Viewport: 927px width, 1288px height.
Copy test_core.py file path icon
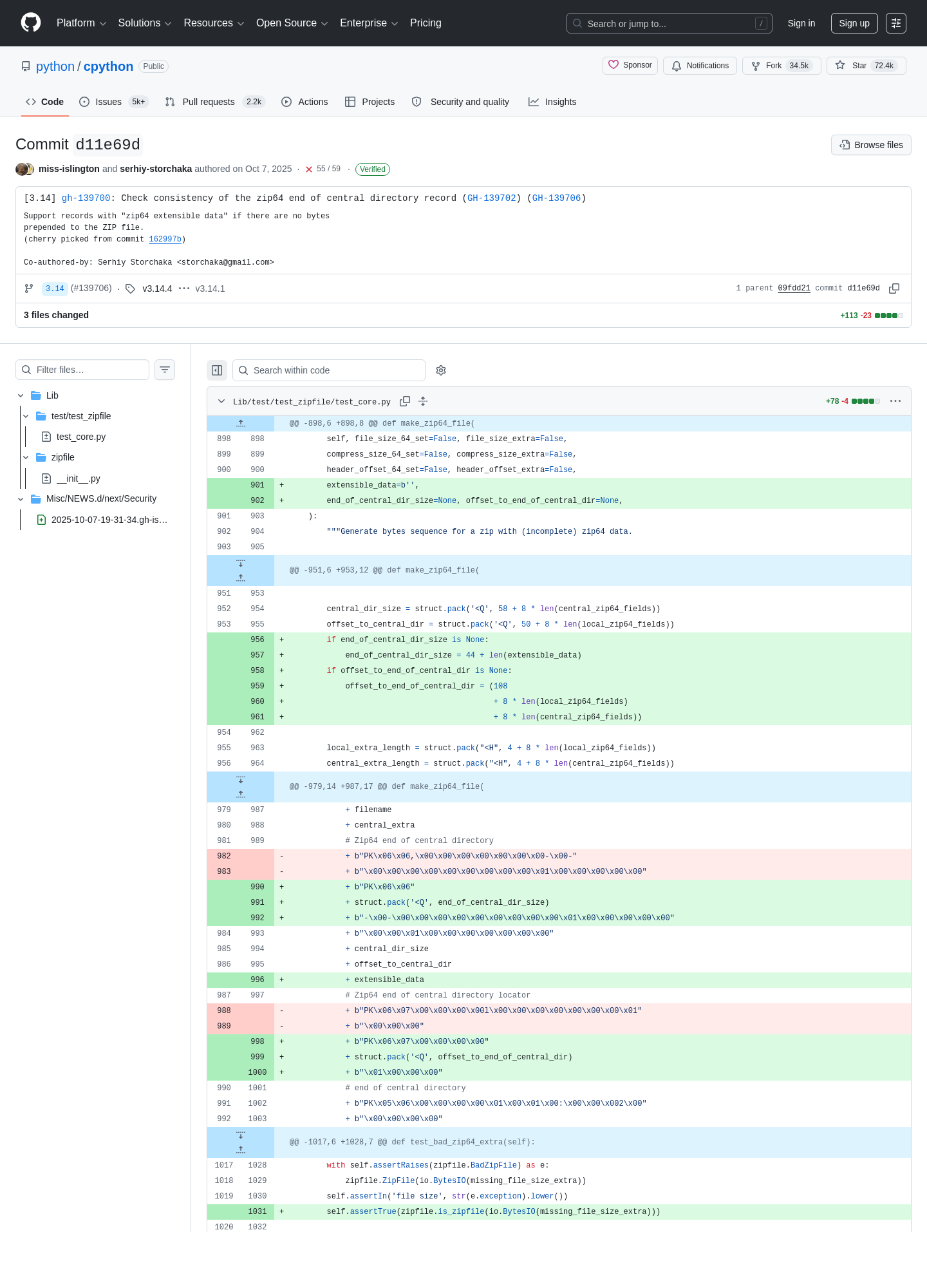(x=405, y=401)
